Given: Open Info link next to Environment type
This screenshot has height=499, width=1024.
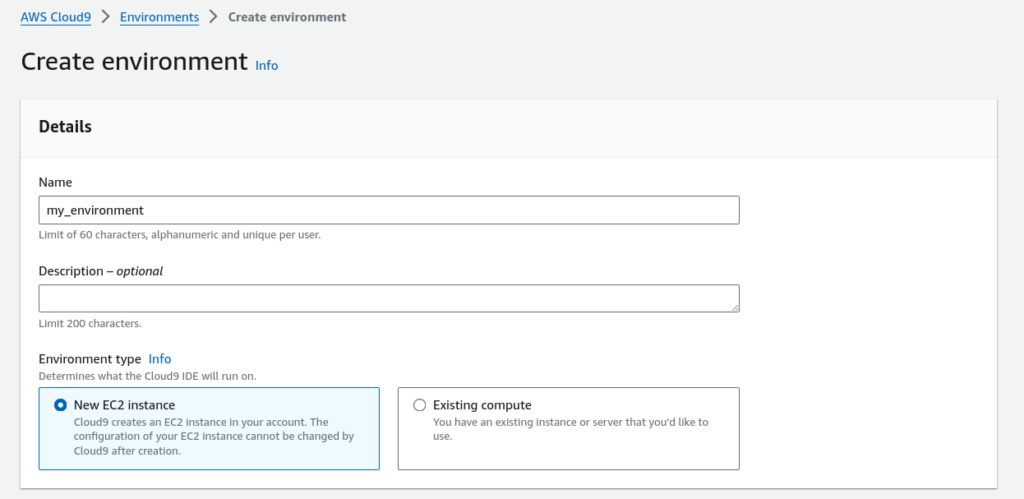Looking at the screenshot, I should [160, 359].
